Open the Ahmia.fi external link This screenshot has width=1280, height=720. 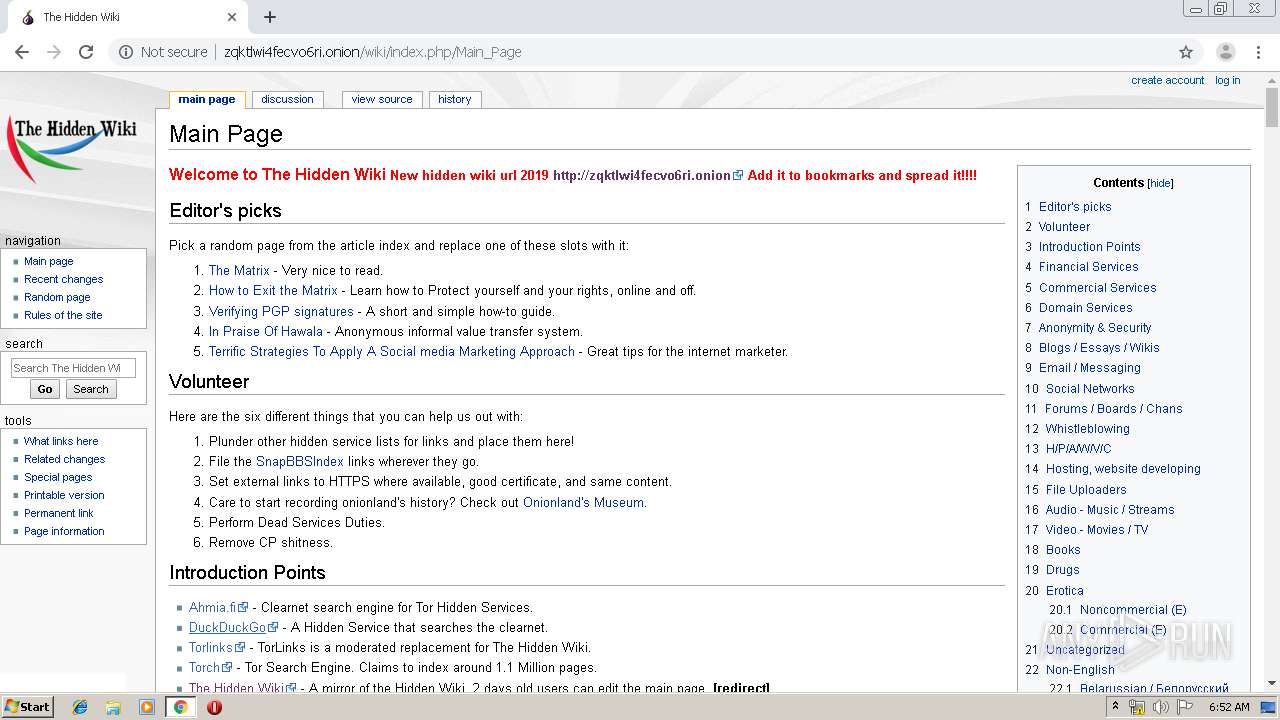tap(218, 607)
